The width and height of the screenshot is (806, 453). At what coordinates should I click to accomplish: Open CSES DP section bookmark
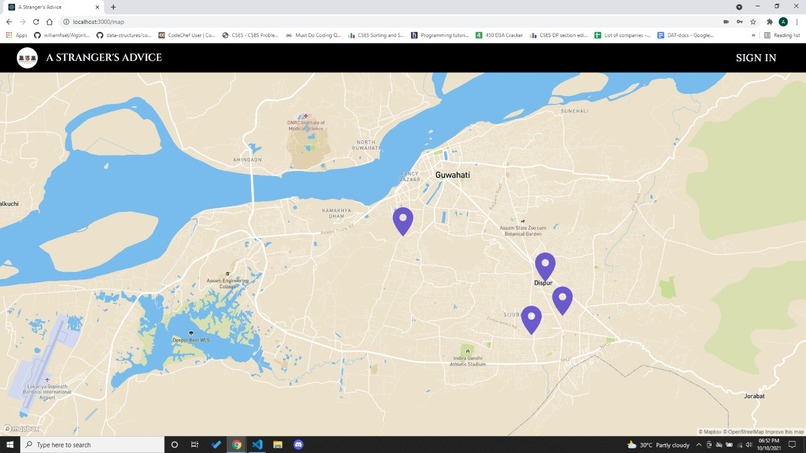pos(559,35)
